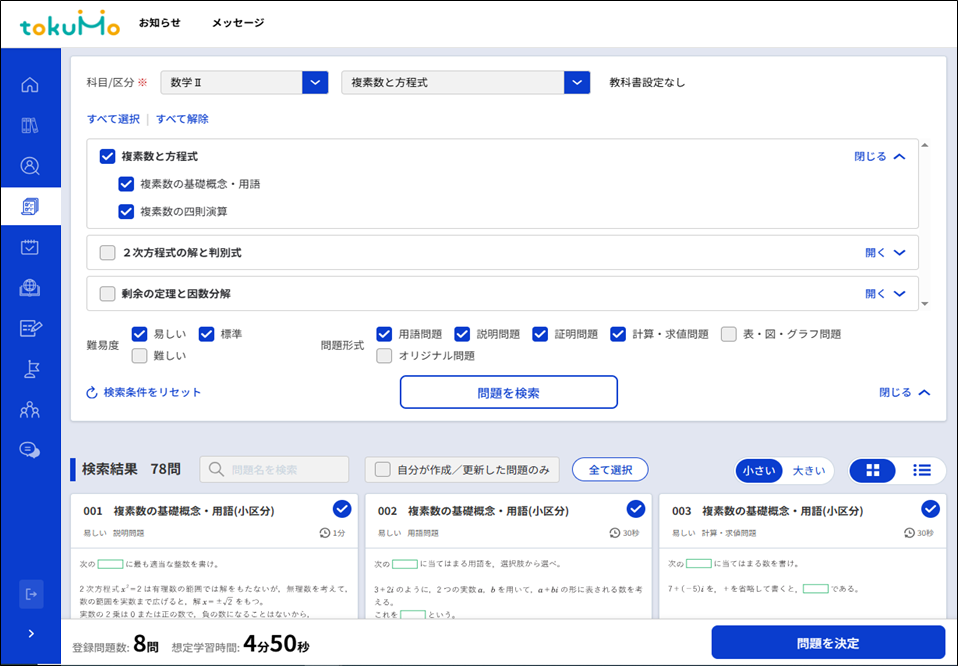Image resolution: width=958 pixels, height=666 pixels.
Task: Open the group members sidebar icon
Action: tap(30, 409)
